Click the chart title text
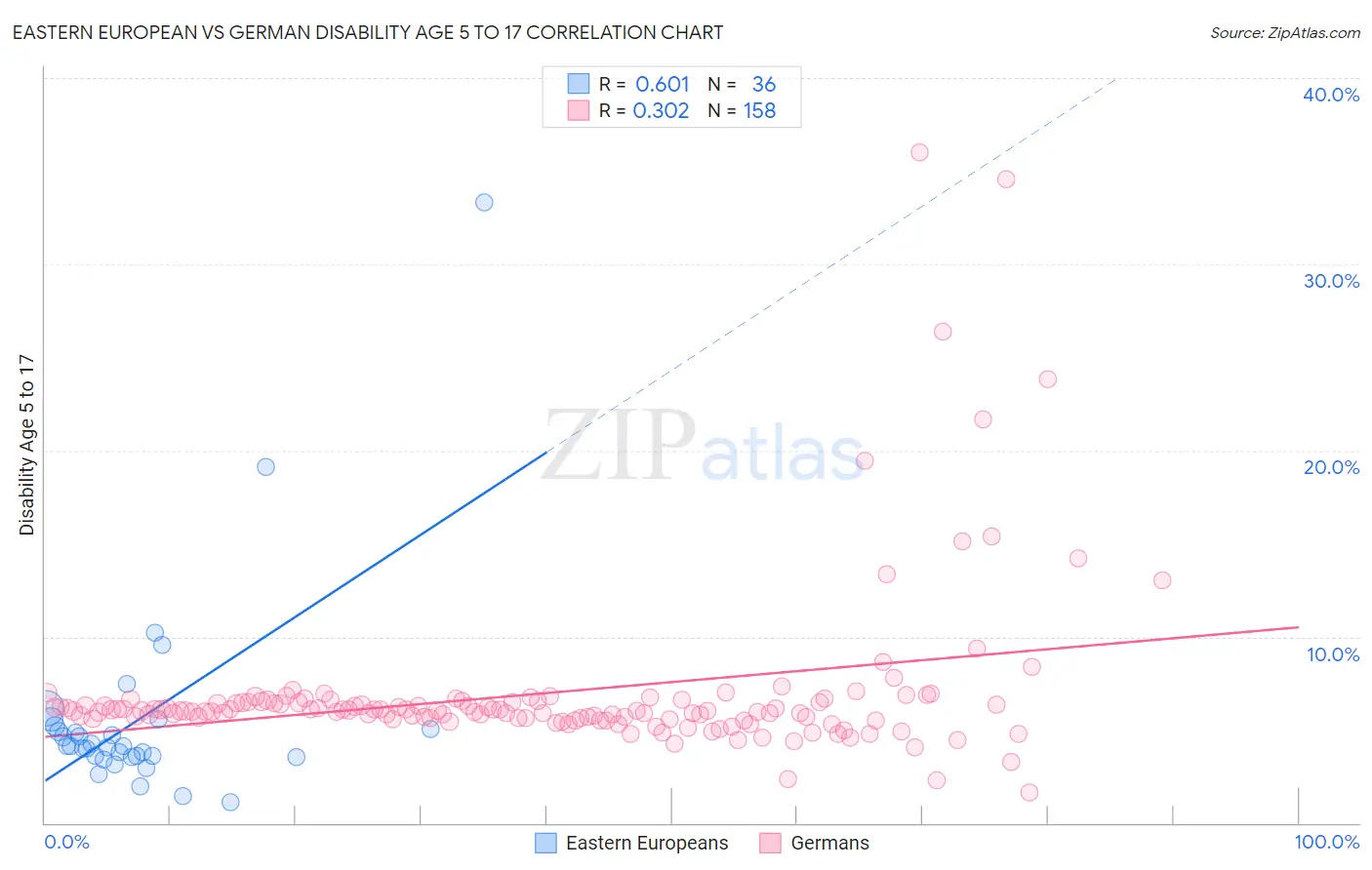The image size is (1372, 870). [x=368, y=32]
